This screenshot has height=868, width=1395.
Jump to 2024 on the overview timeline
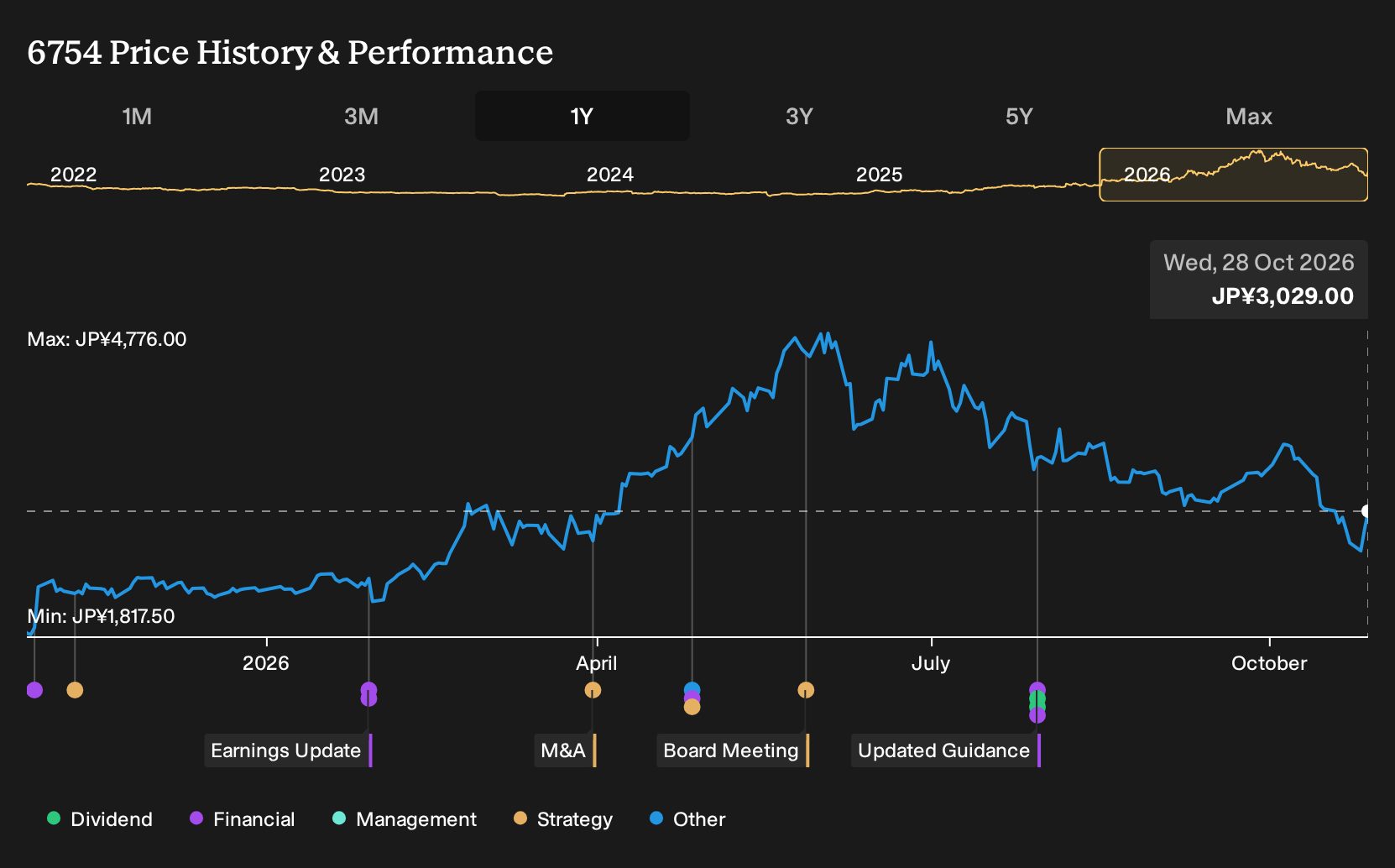tap(610, 175)
